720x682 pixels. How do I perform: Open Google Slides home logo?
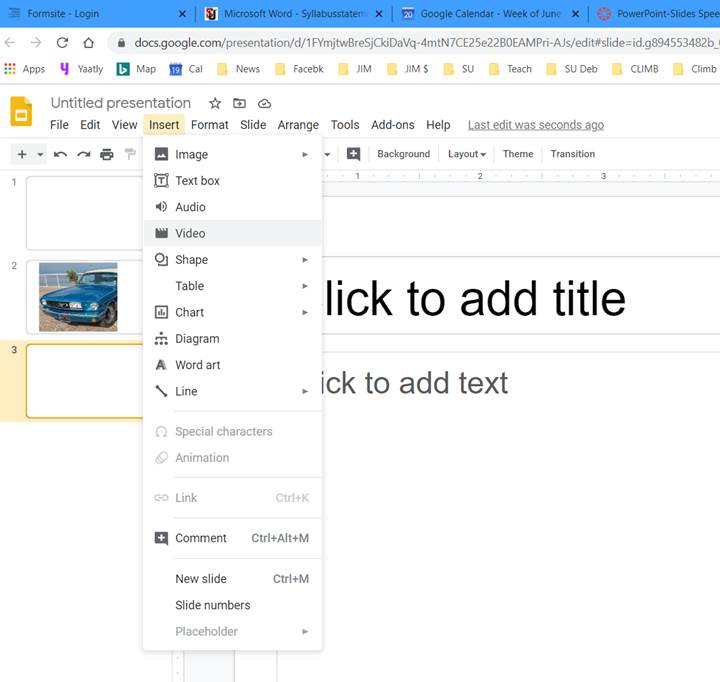click(21, 112)
